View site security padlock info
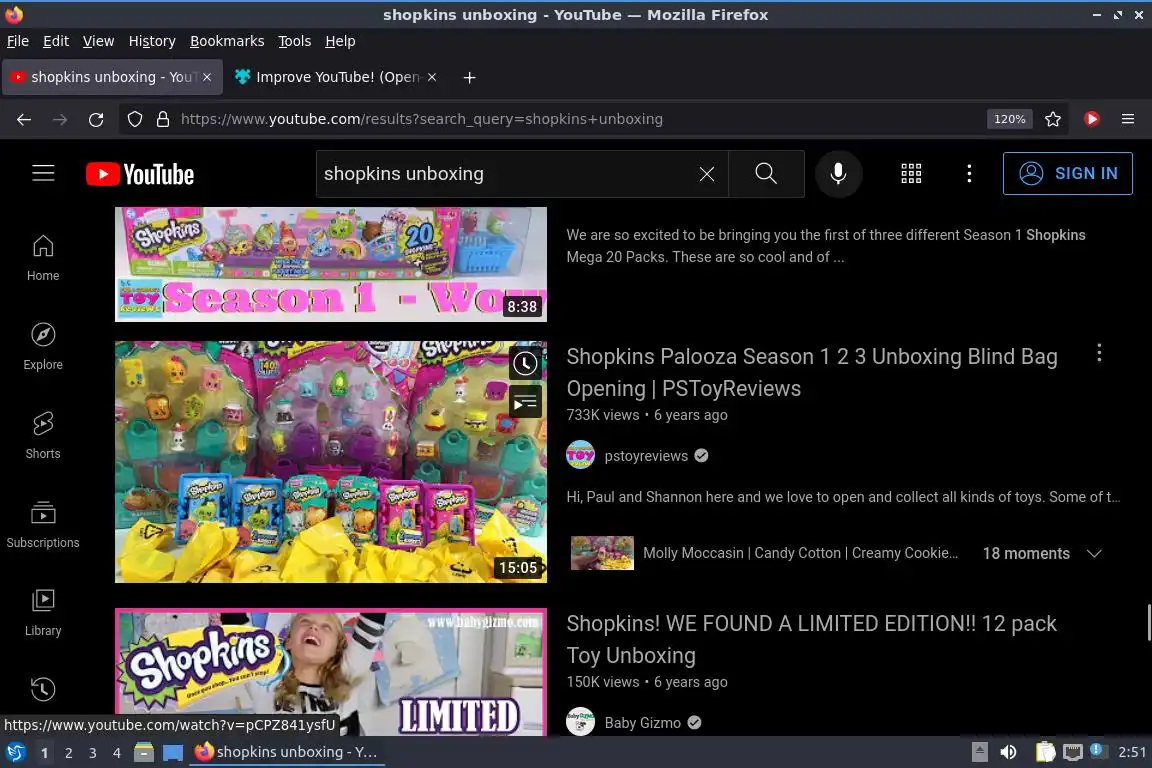The image size is (1152, 768). pyautogui.click(x=163, y=119)
